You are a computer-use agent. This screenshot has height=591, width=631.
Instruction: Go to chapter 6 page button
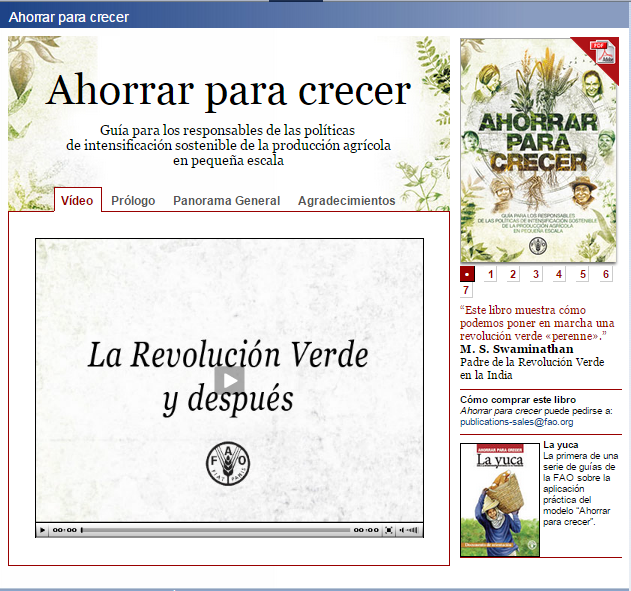click(x=606, y=274)
